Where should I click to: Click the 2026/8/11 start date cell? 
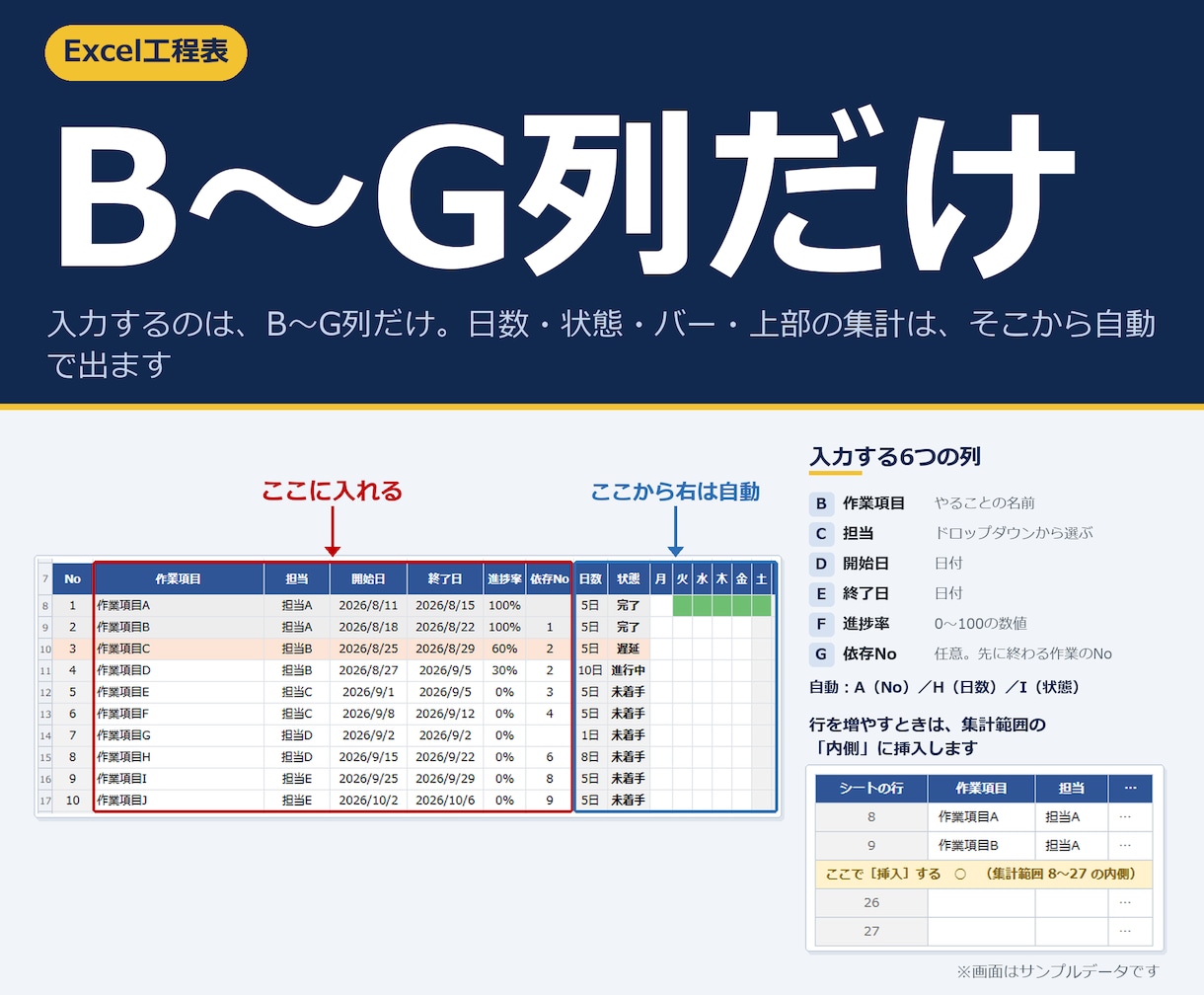(x=368, y=605)
